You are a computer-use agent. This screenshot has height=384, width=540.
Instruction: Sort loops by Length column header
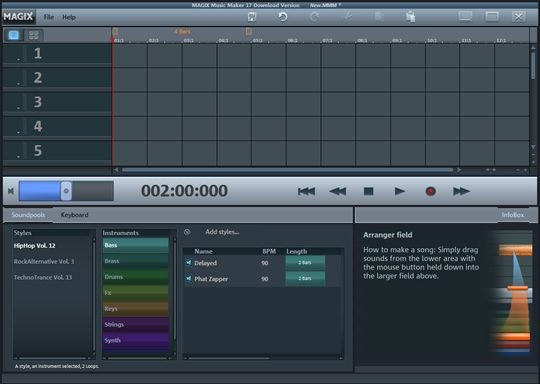[297, 251]
